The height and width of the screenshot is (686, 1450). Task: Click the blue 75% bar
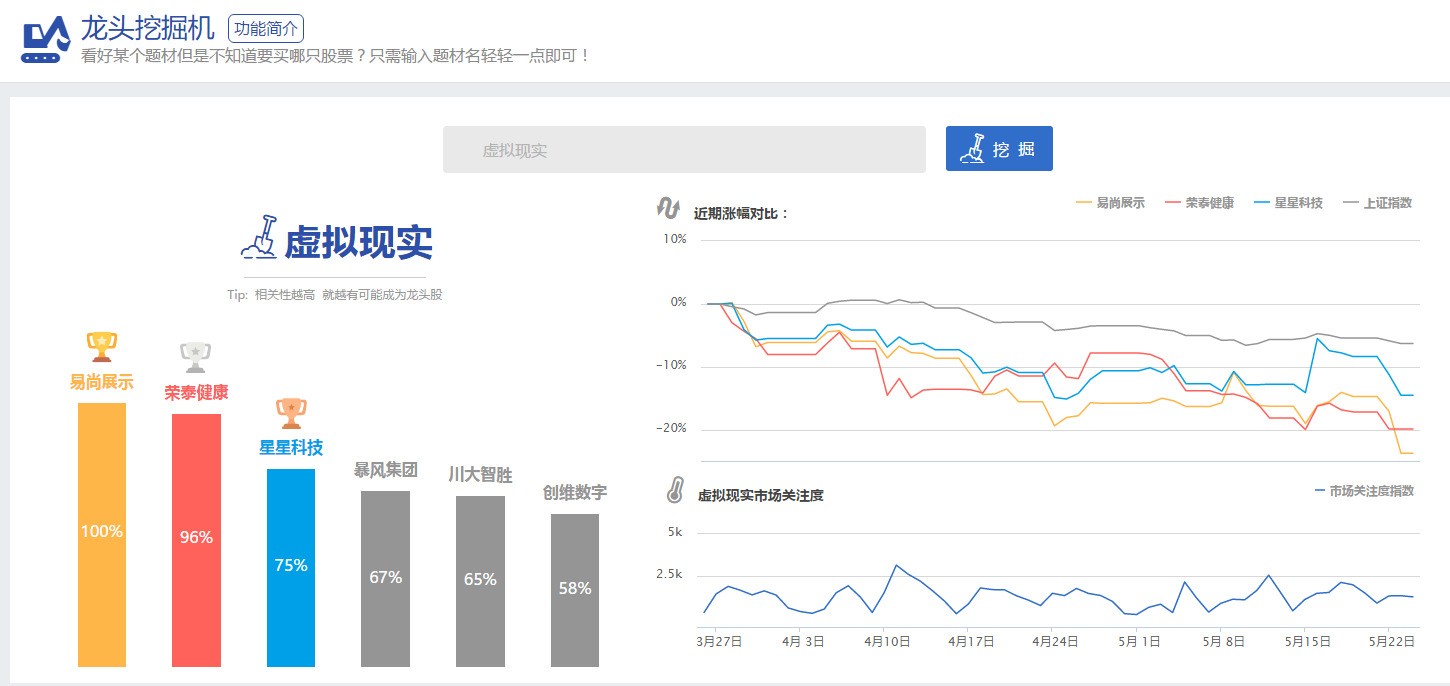(291, 568)
